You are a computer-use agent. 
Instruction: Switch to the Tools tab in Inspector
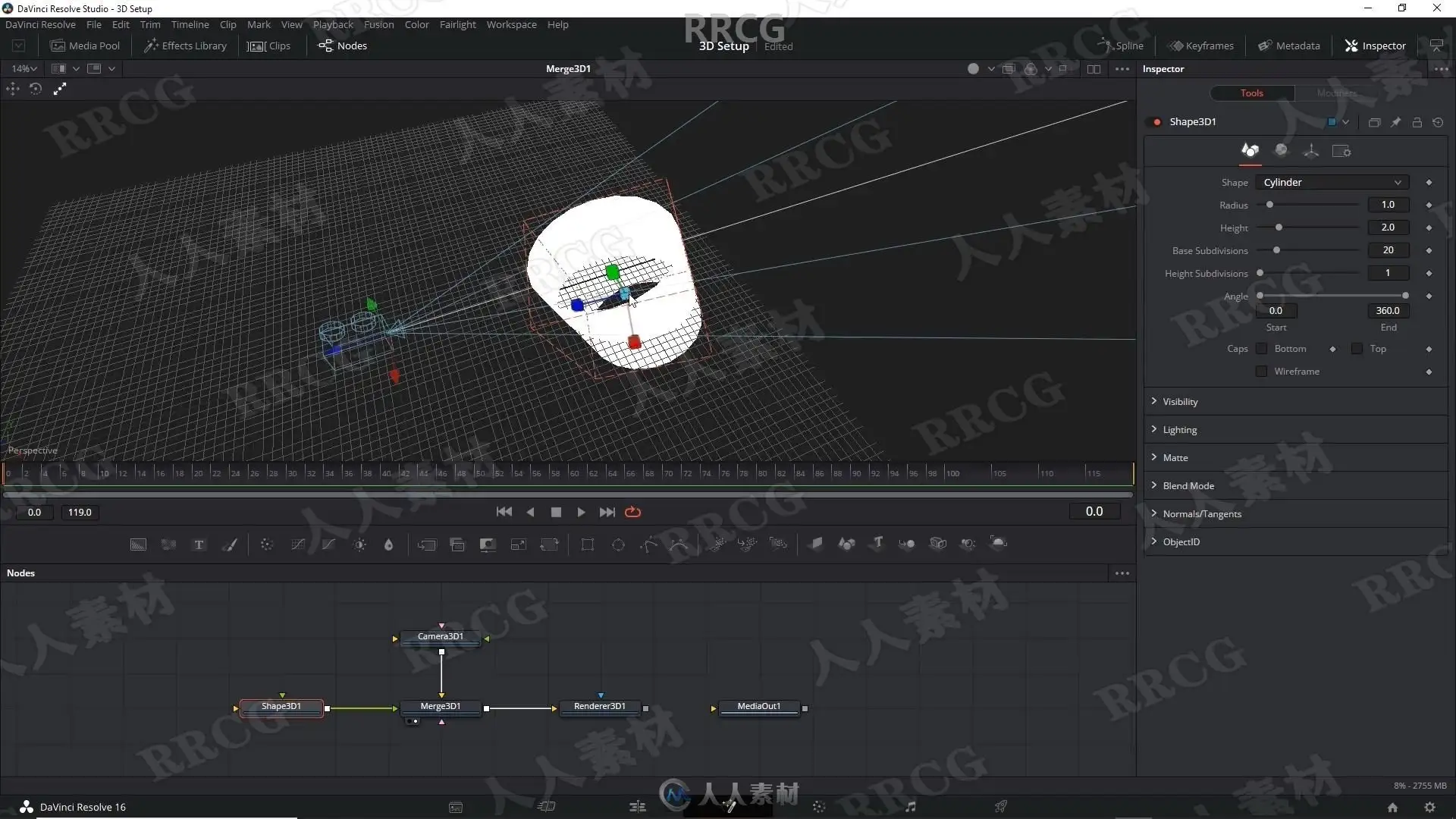pyautogui.click(x=1252, y=93)
